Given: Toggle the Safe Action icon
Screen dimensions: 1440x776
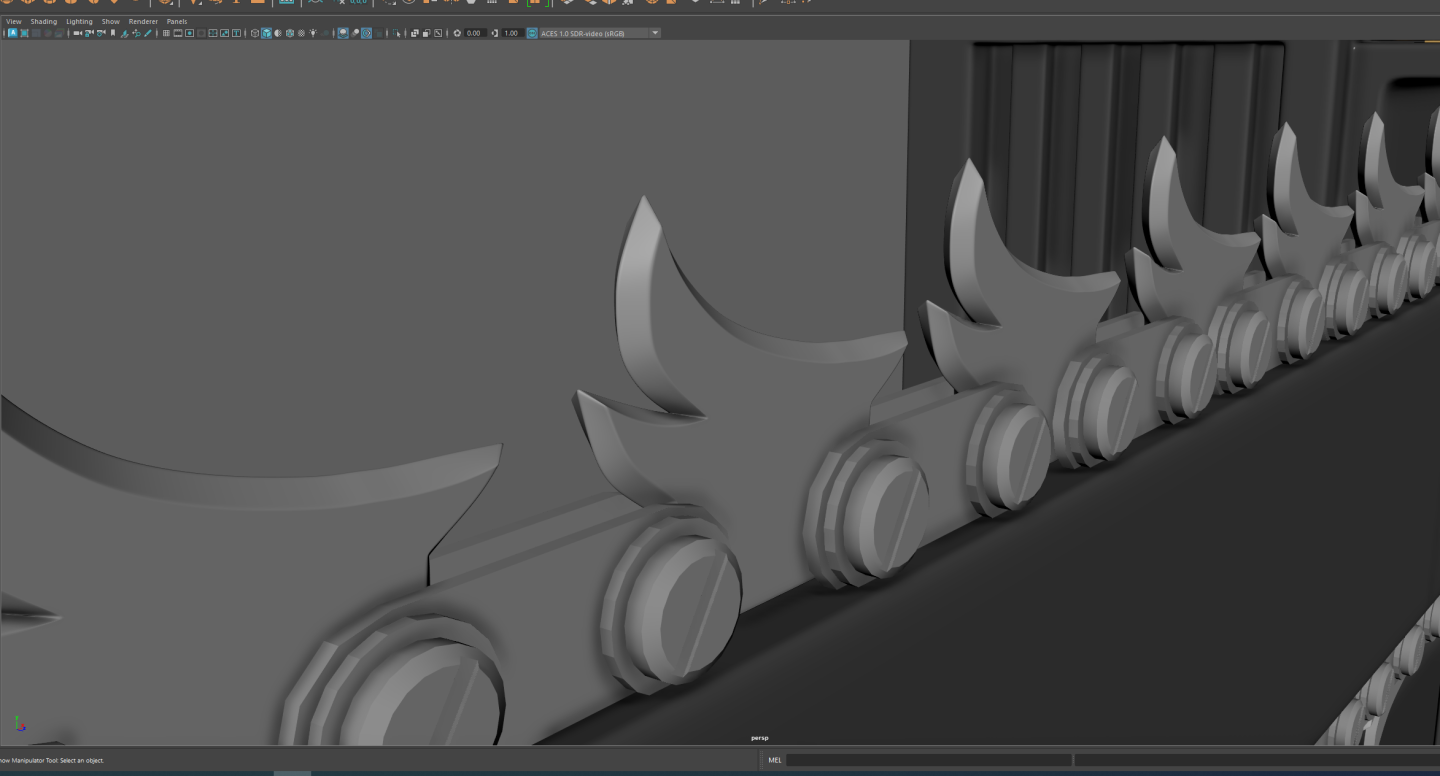Looking at the screenshot, I should [225, 33].
